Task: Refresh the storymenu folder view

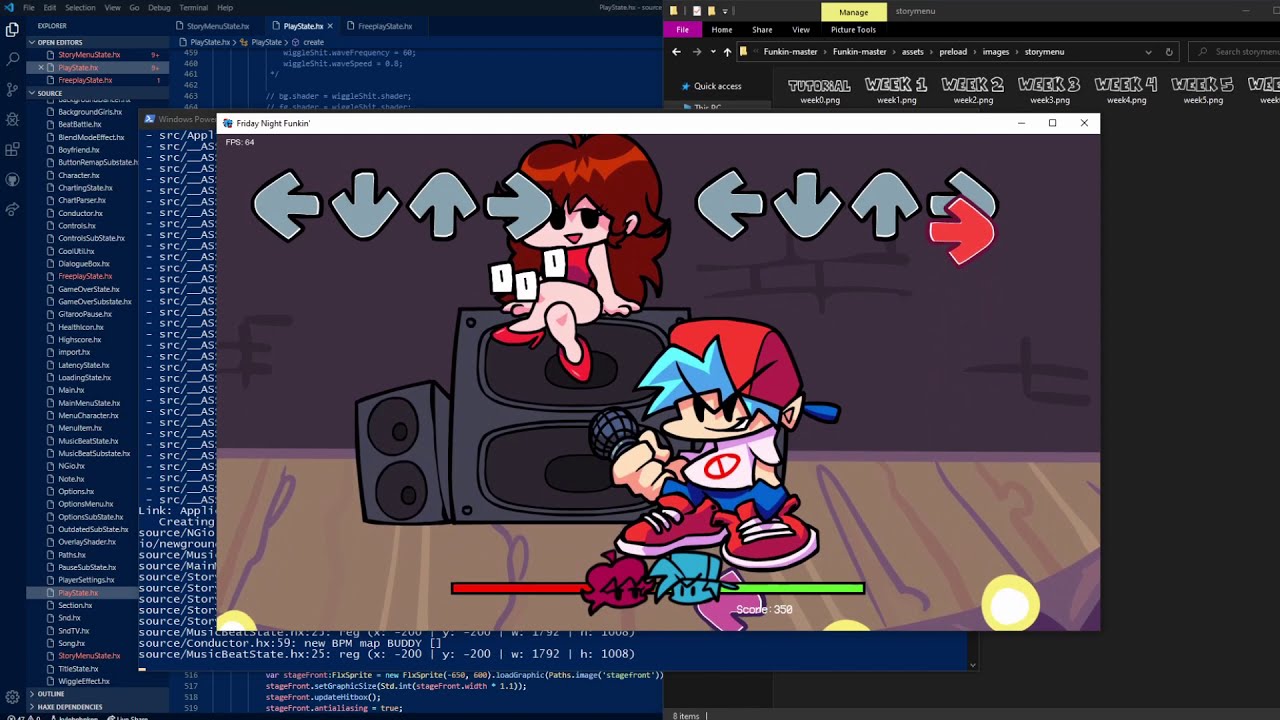Action: point(1169,52)
